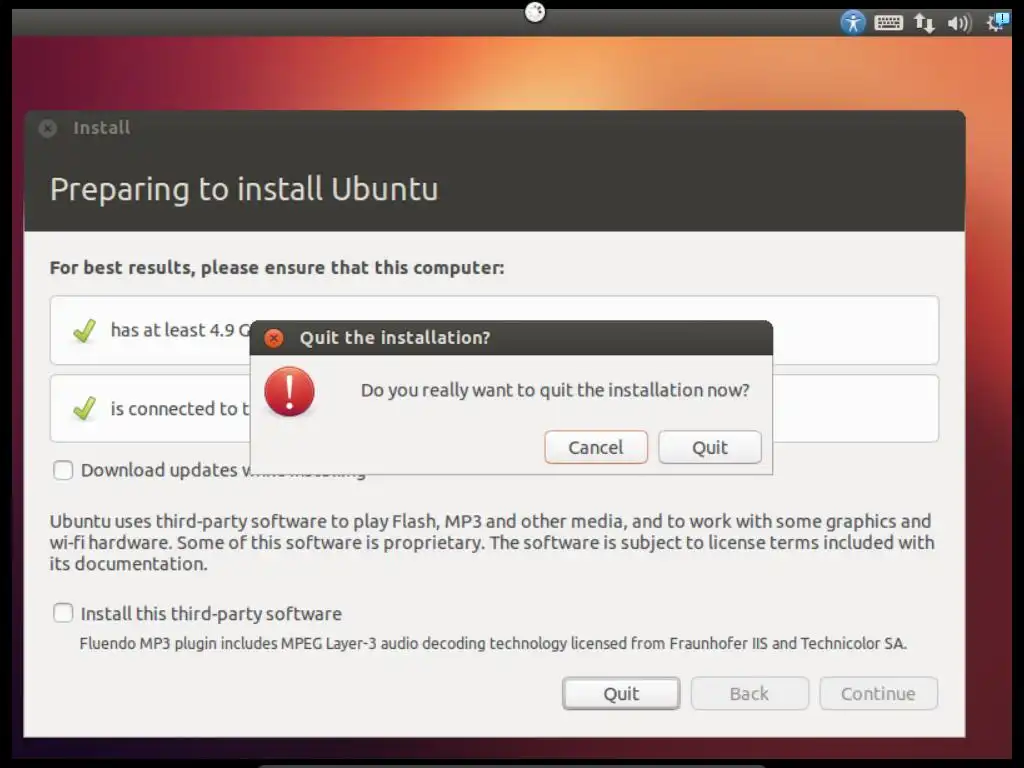The image size is (1024, 768).
Task: Open the keyboard layout indicator
Action: (888, 23)
